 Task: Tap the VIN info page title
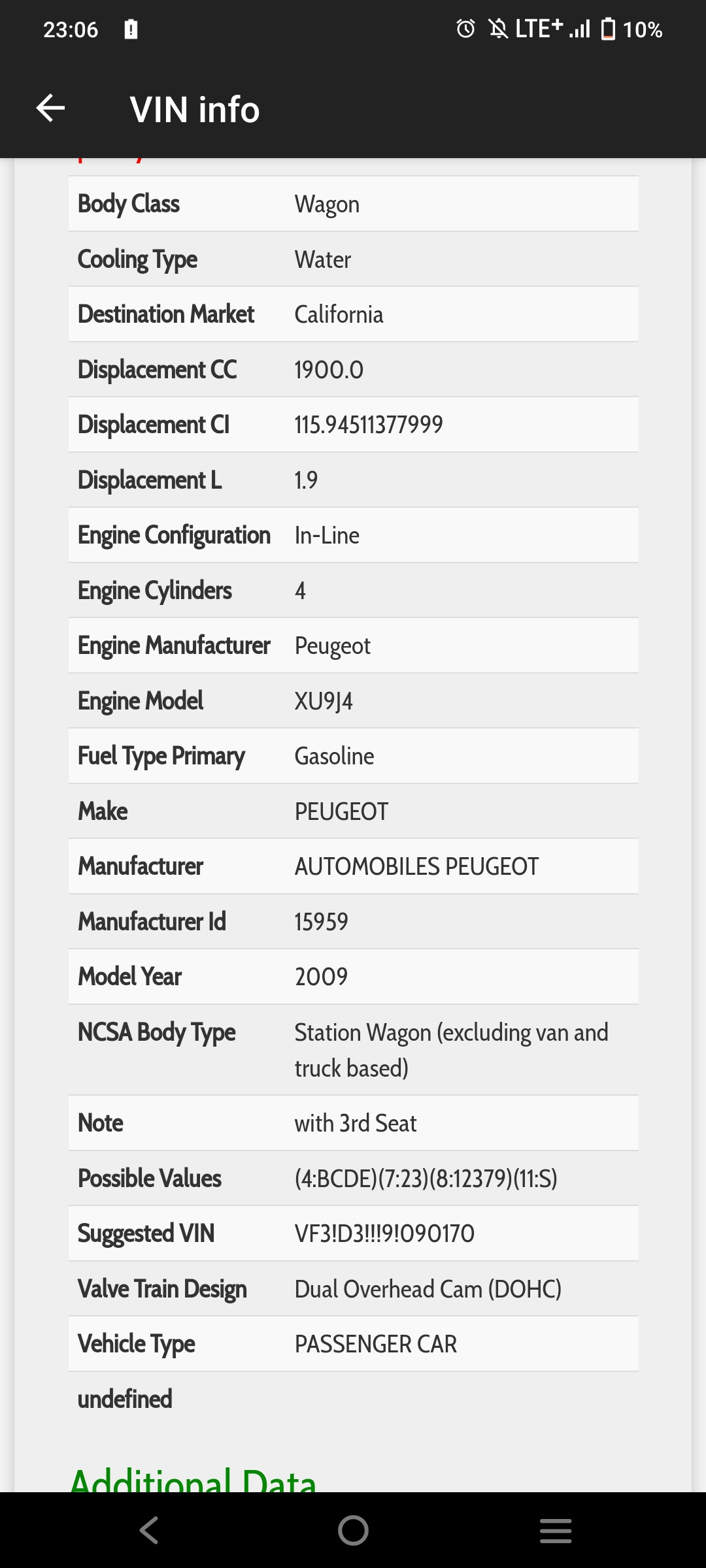point(195,109)
